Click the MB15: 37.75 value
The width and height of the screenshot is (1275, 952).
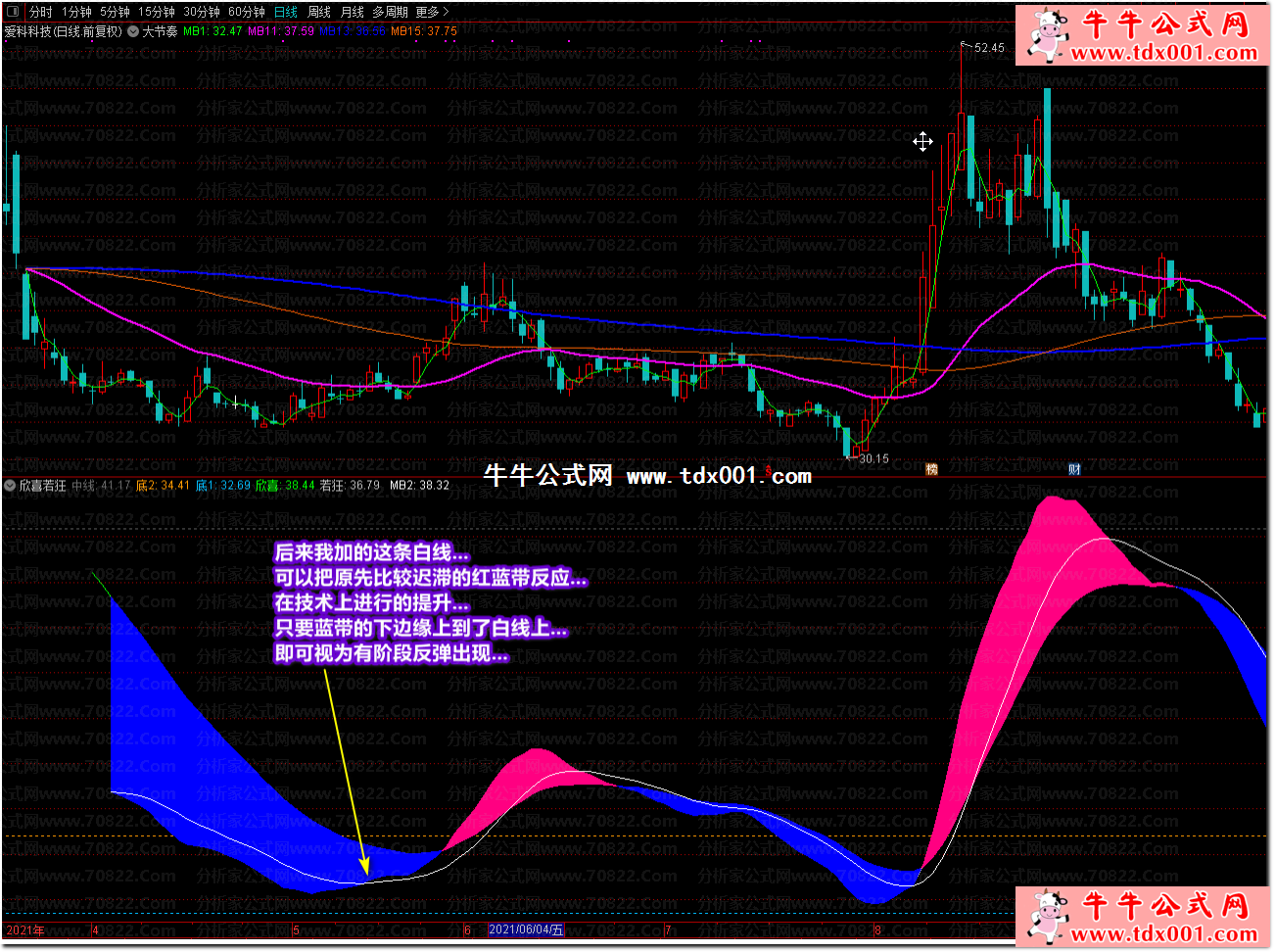[424, 31]
